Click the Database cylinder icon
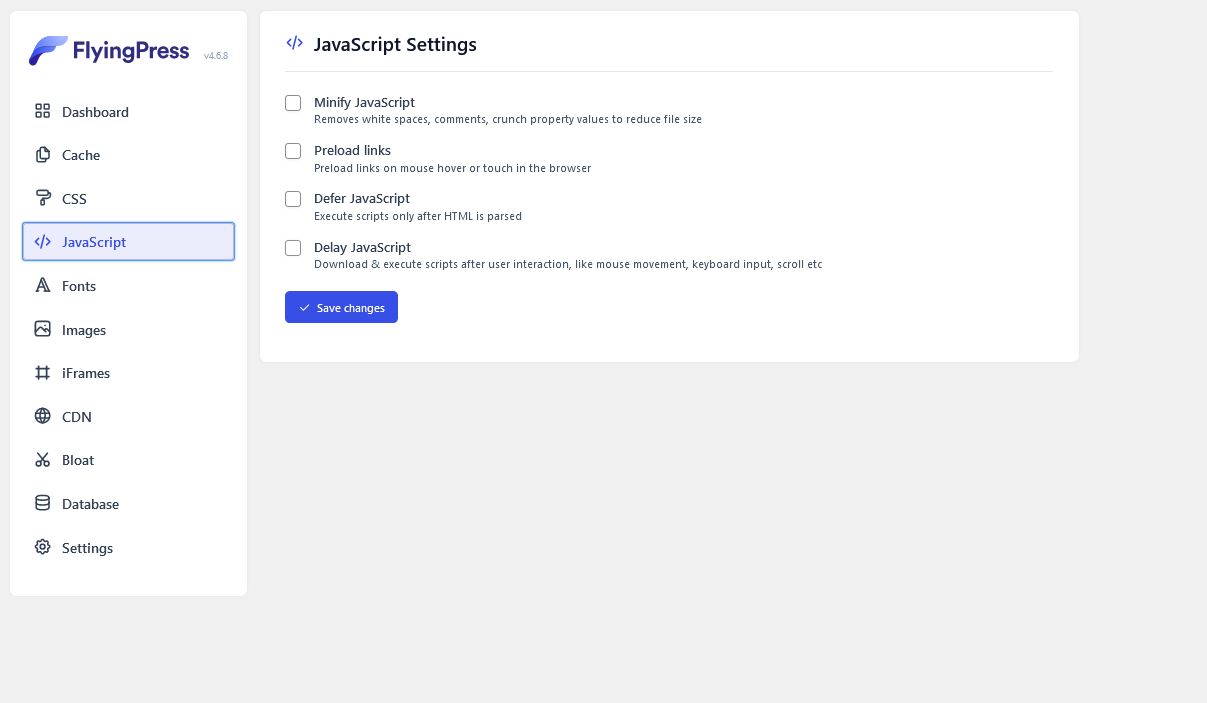Image resolution: width=1207 pixels, height=703 pixels. click(x=42, y=503)
